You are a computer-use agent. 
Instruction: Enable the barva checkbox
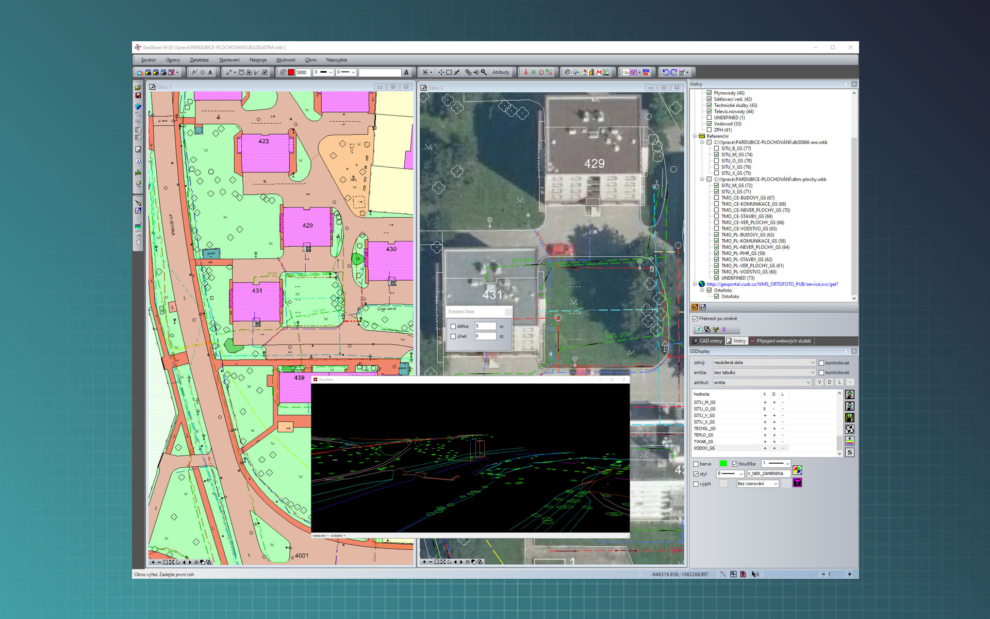click(x=696, y=464)
